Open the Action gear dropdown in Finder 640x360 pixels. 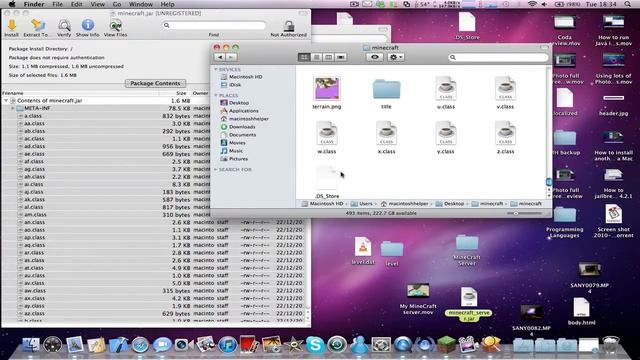[x=396, y=57]
